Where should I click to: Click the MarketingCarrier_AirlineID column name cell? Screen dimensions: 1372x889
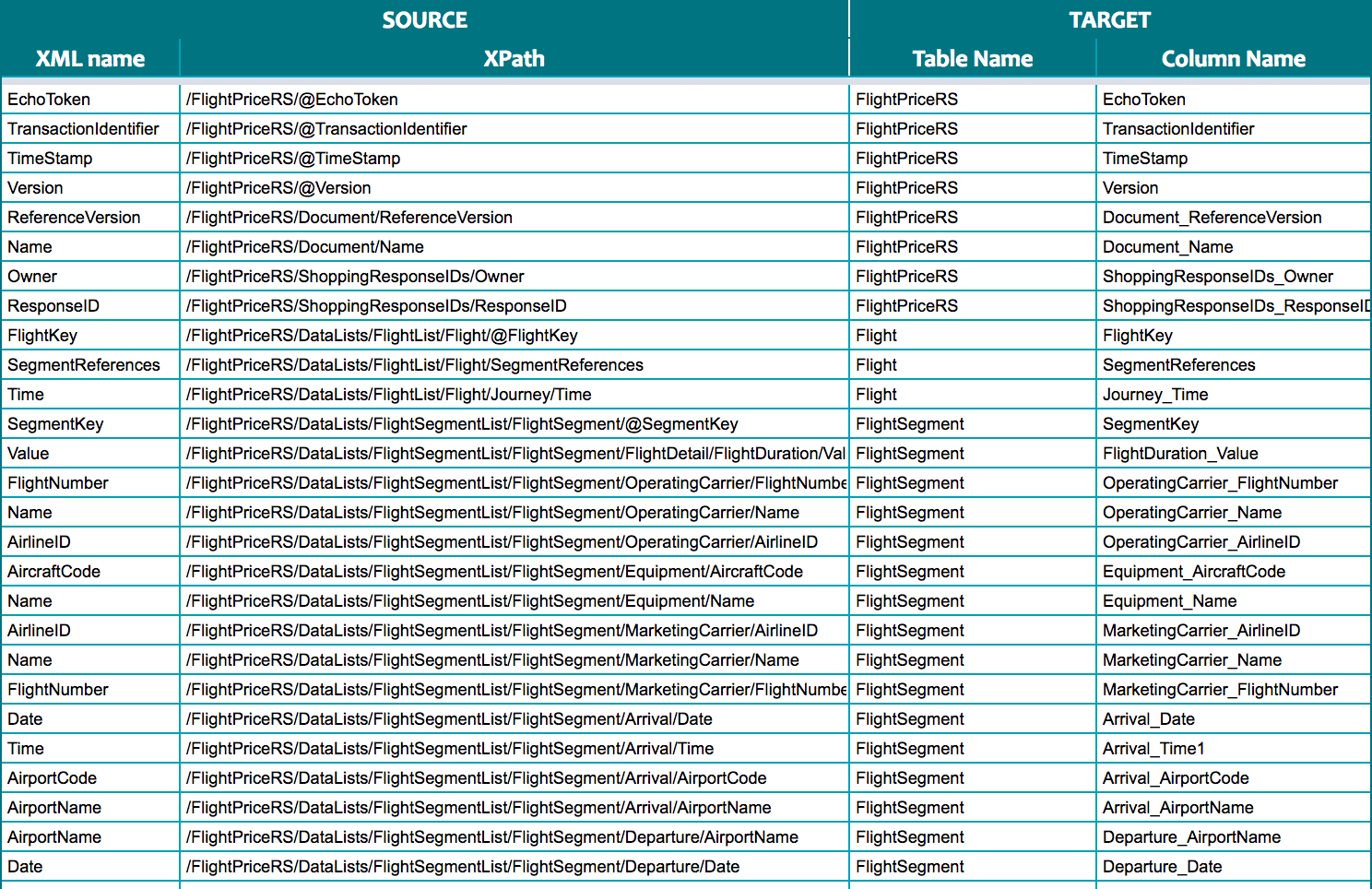click(1234, 630)
